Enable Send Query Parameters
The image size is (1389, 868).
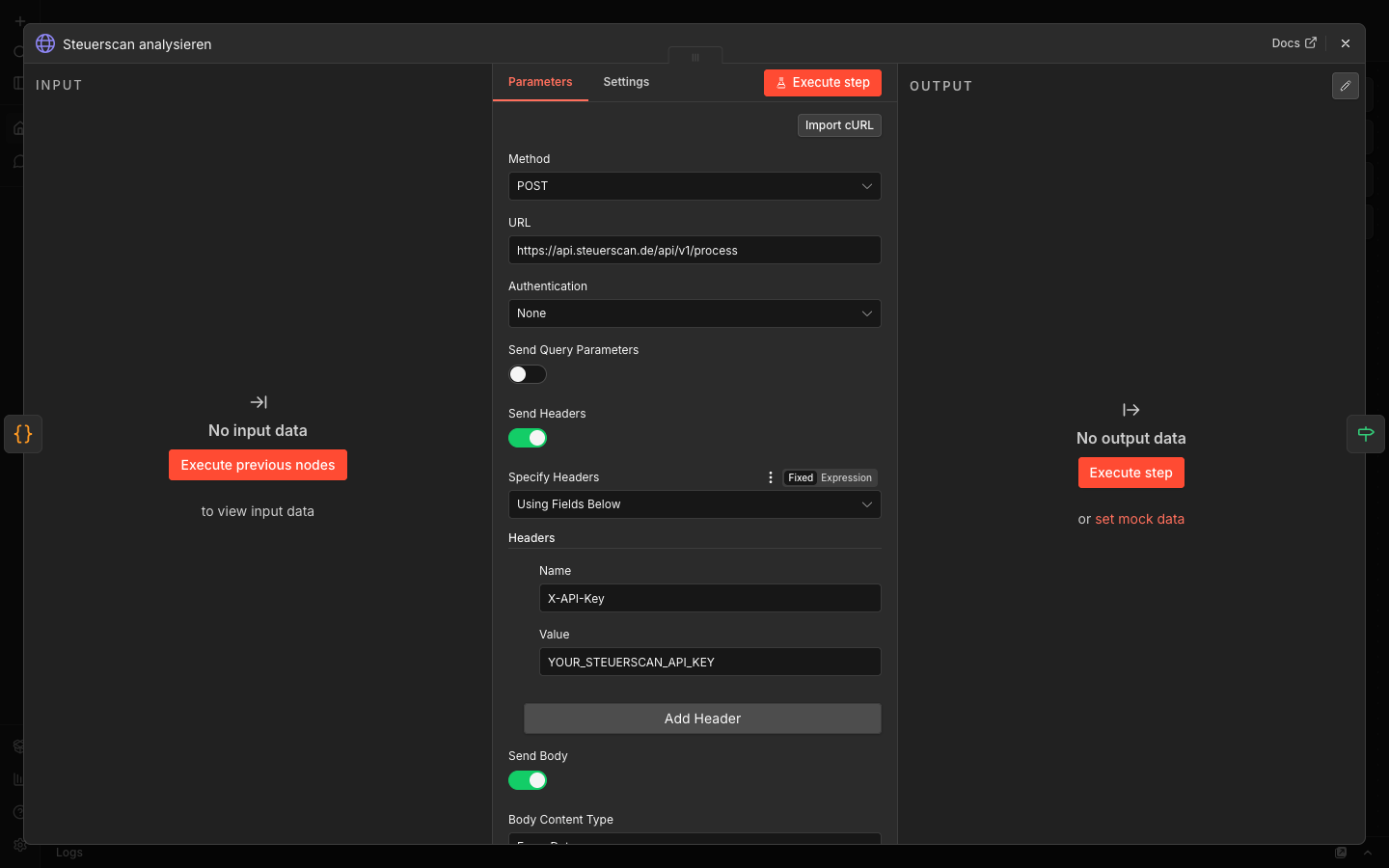pyautogui.click(x=527, y=374)
